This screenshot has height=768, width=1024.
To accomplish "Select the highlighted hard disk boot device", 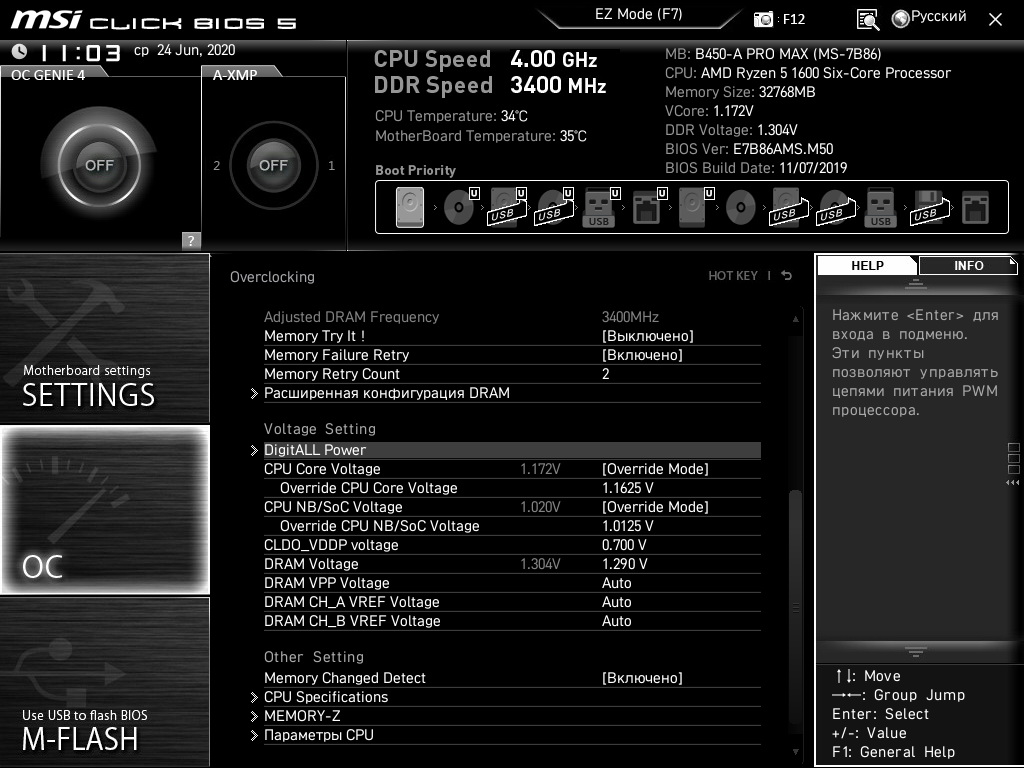I will [409, 208].
